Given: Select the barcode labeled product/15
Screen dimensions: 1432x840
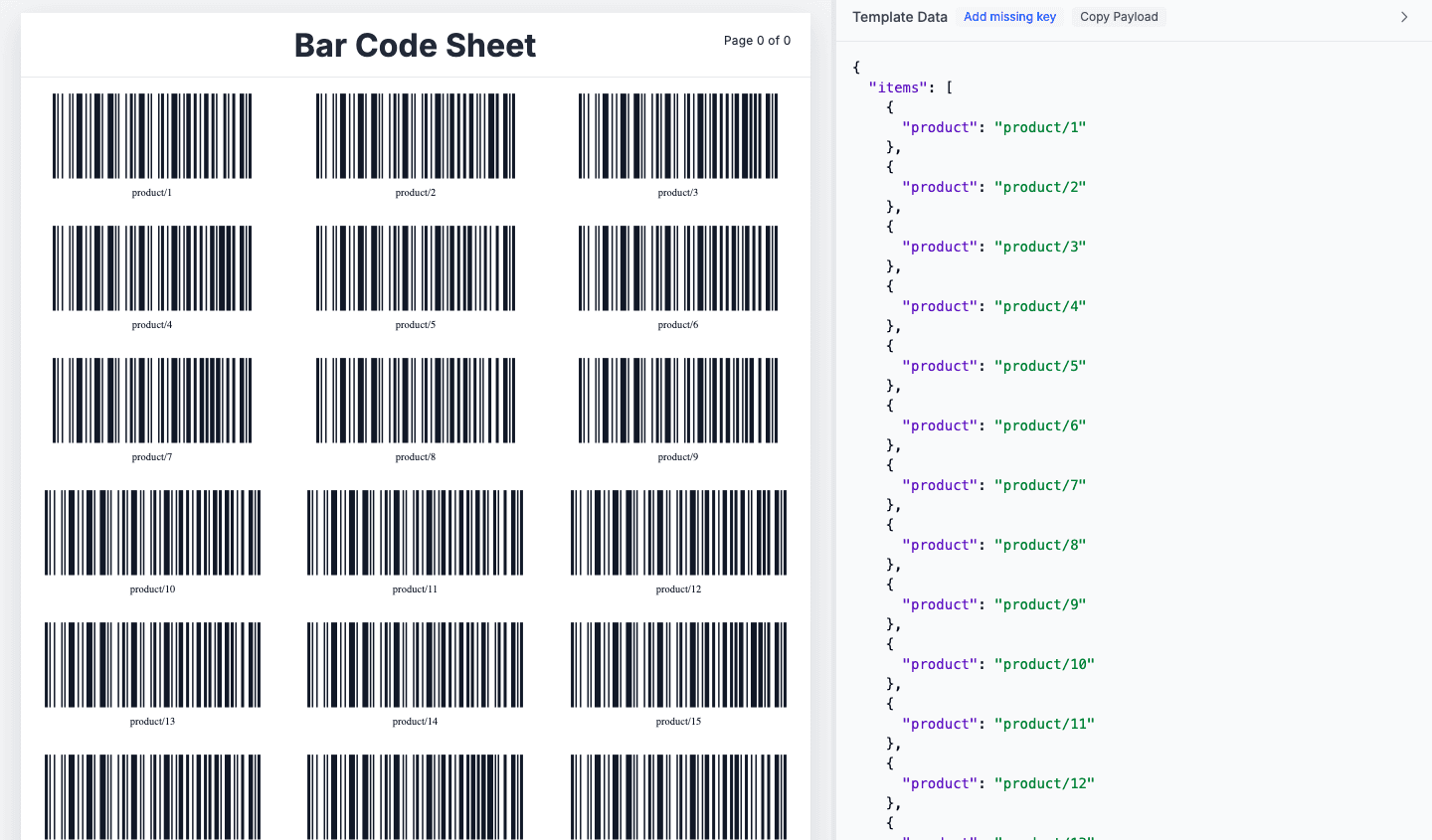Looking at the screenshot, I should point(677,664).
